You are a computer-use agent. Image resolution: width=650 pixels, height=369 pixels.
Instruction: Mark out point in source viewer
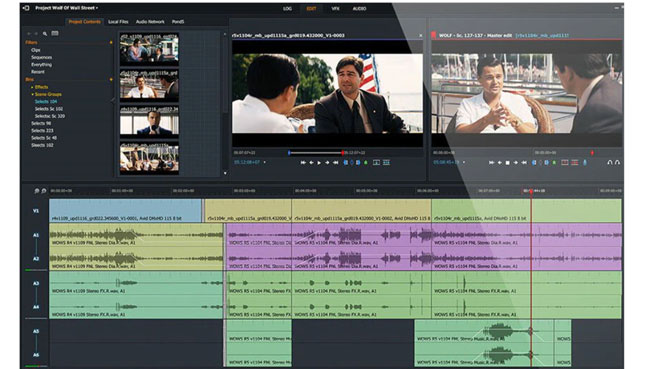358,163
